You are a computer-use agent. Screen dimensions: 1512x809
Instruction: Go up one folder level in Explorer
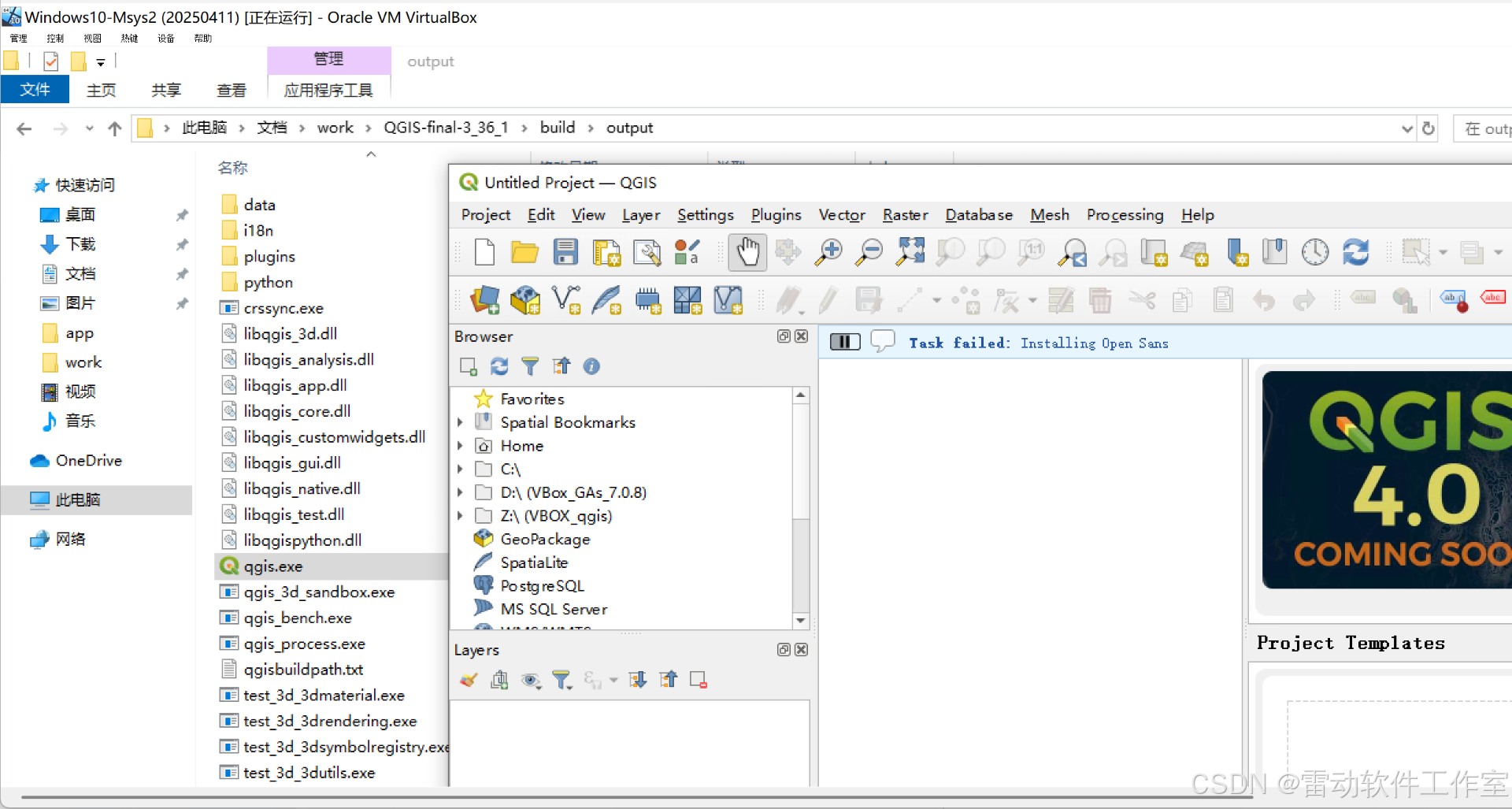click(x=115, y=128)
